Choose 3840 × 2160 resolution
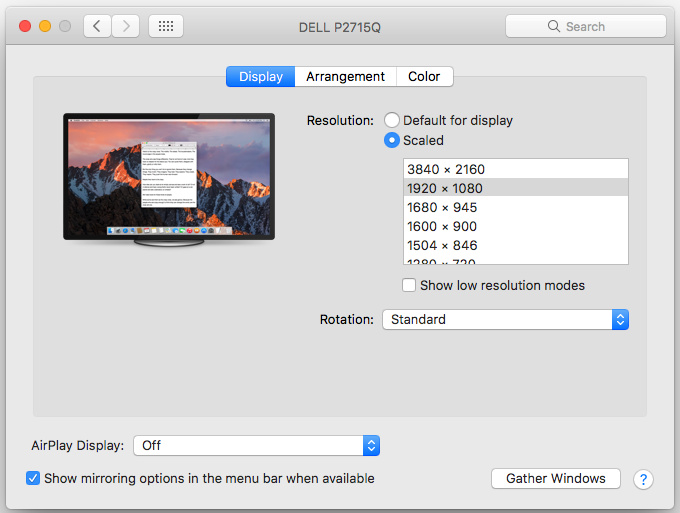Image resolution: width=680 pixels, height=513 pixels. [x=516, y=169]
